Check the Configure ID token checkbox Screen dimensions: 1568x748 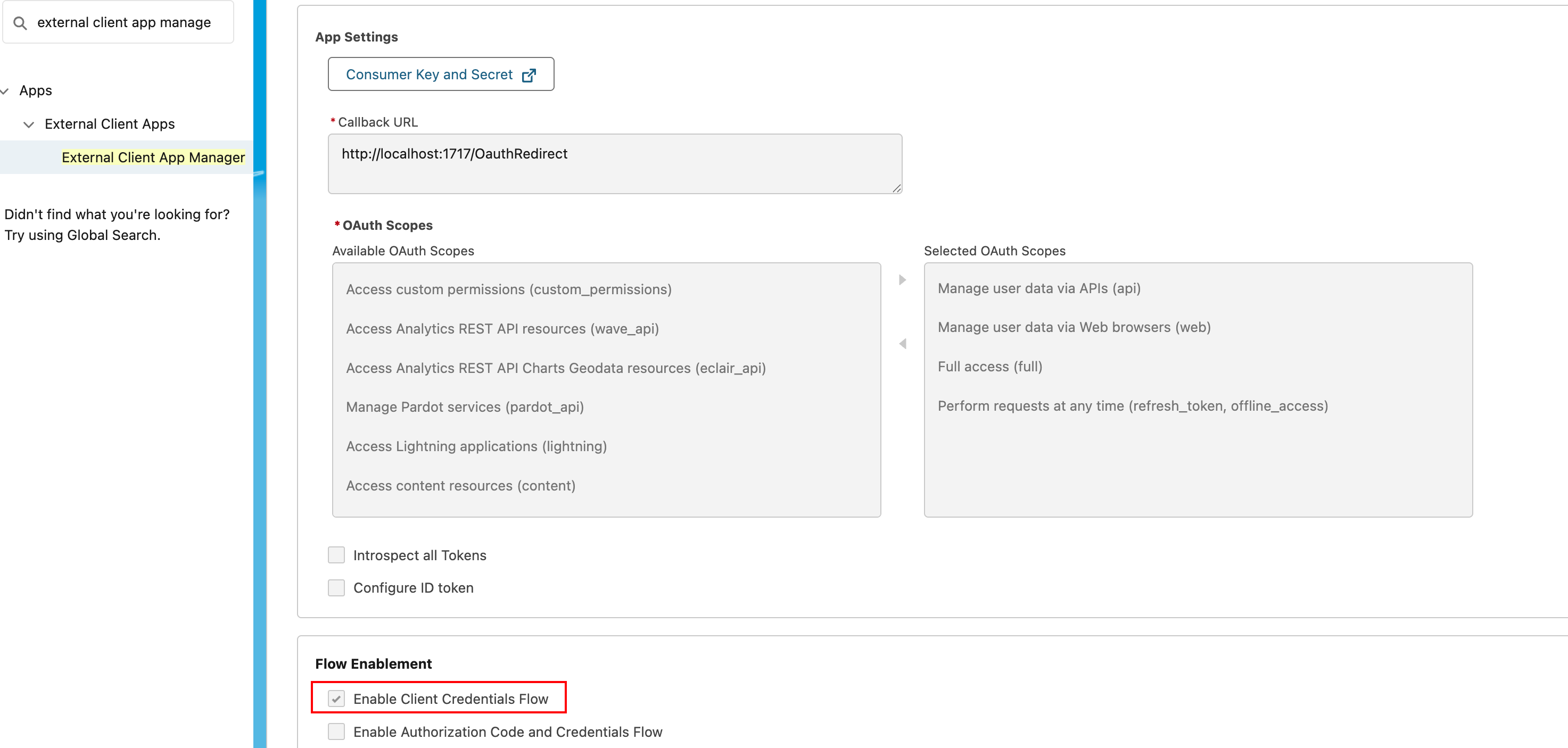[336, 588]
